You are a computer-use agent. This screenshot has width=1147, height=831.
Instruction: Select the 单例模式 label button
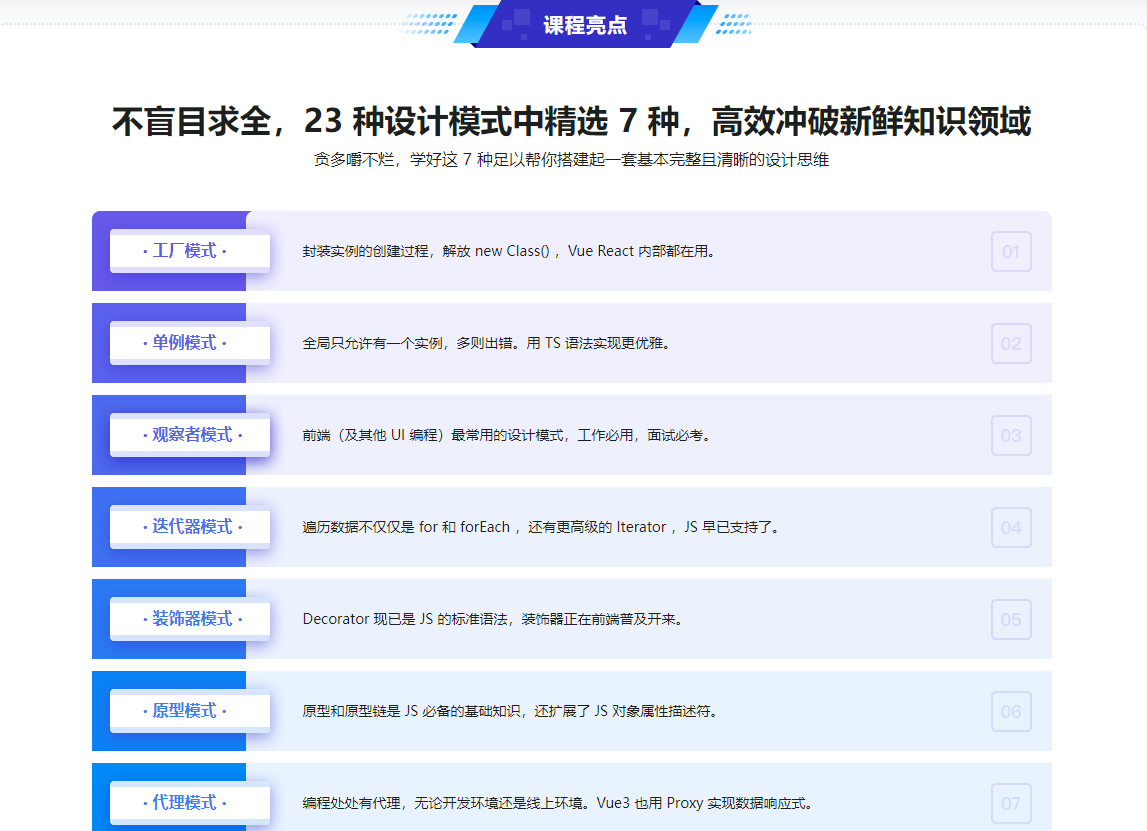coord(189,343)
